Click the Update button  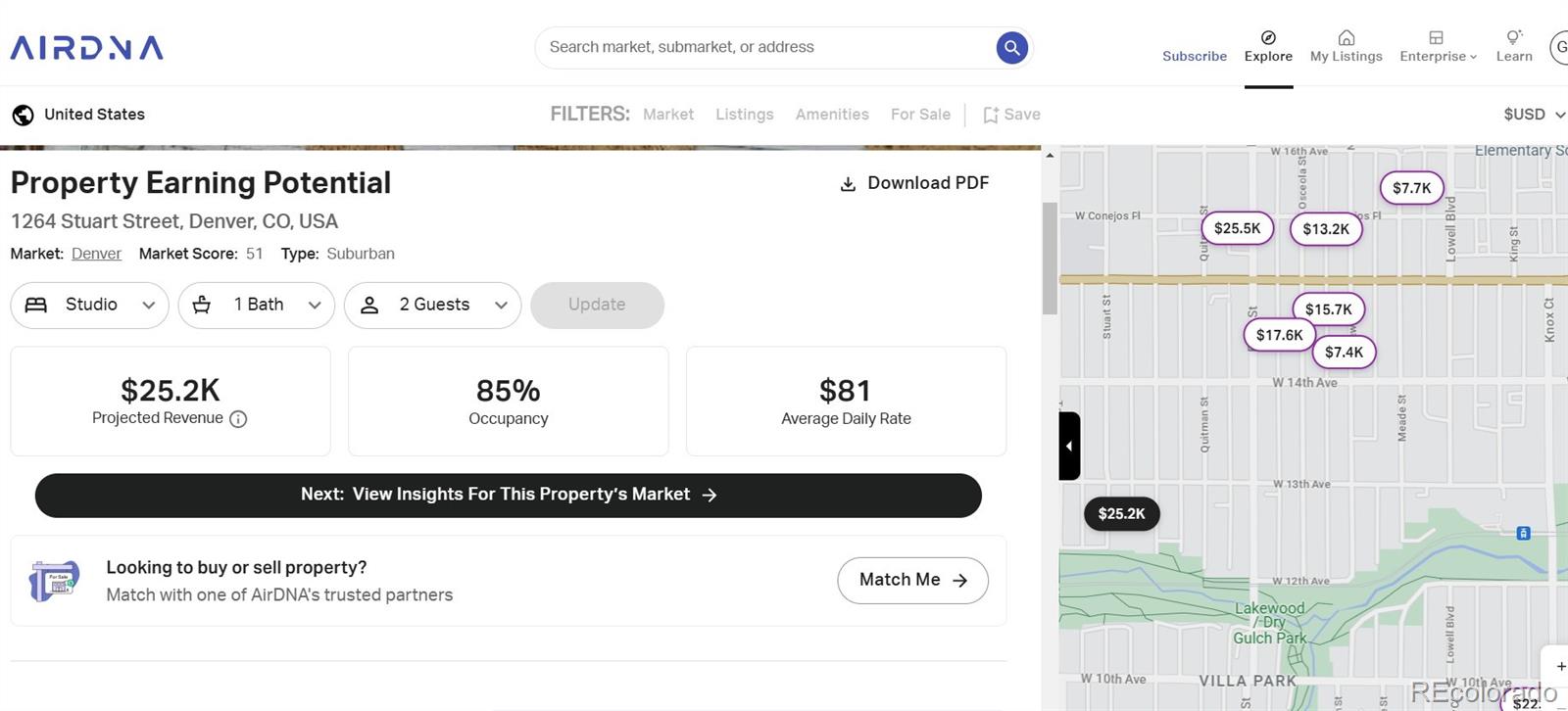(597, 305)
